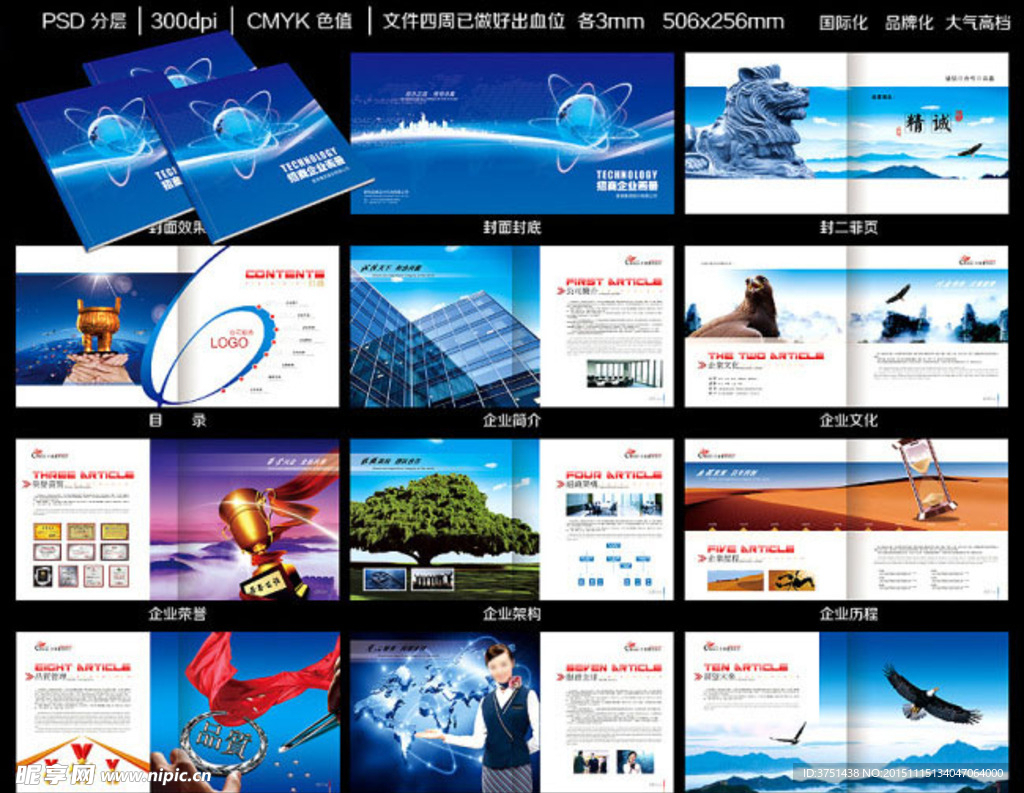Open the big tree structure spread
The image size is (1024, 793).
click(x=511, y=520)
